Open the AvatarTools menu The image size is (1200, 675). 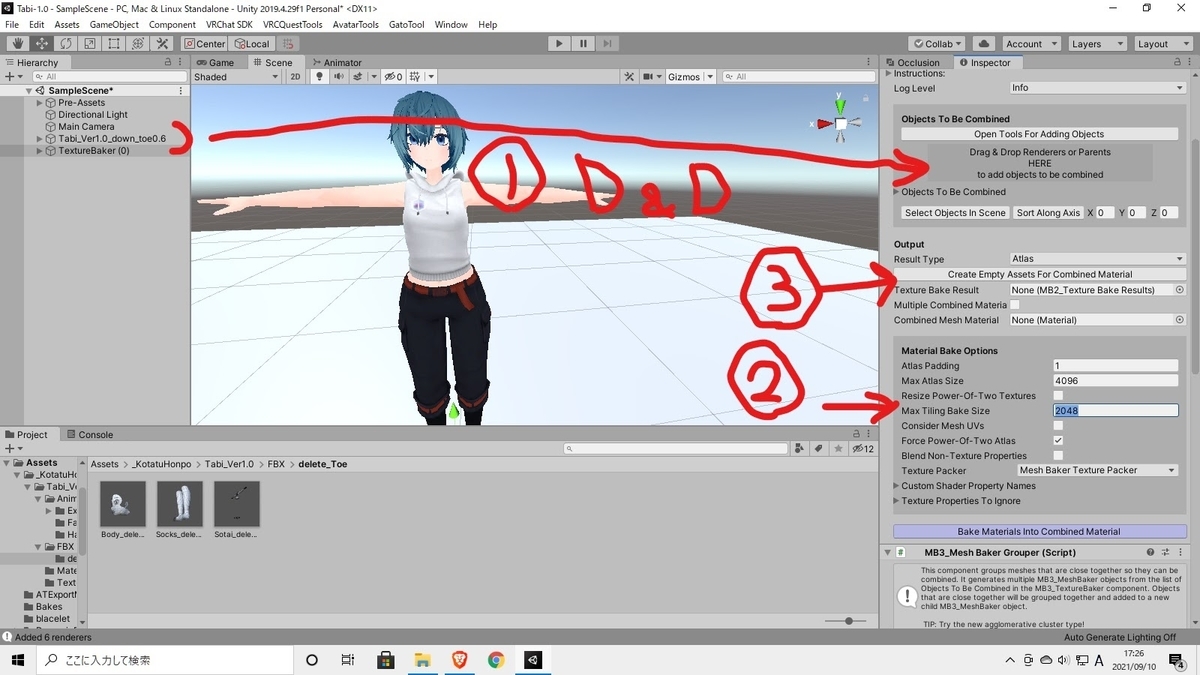tap(355, 24)
